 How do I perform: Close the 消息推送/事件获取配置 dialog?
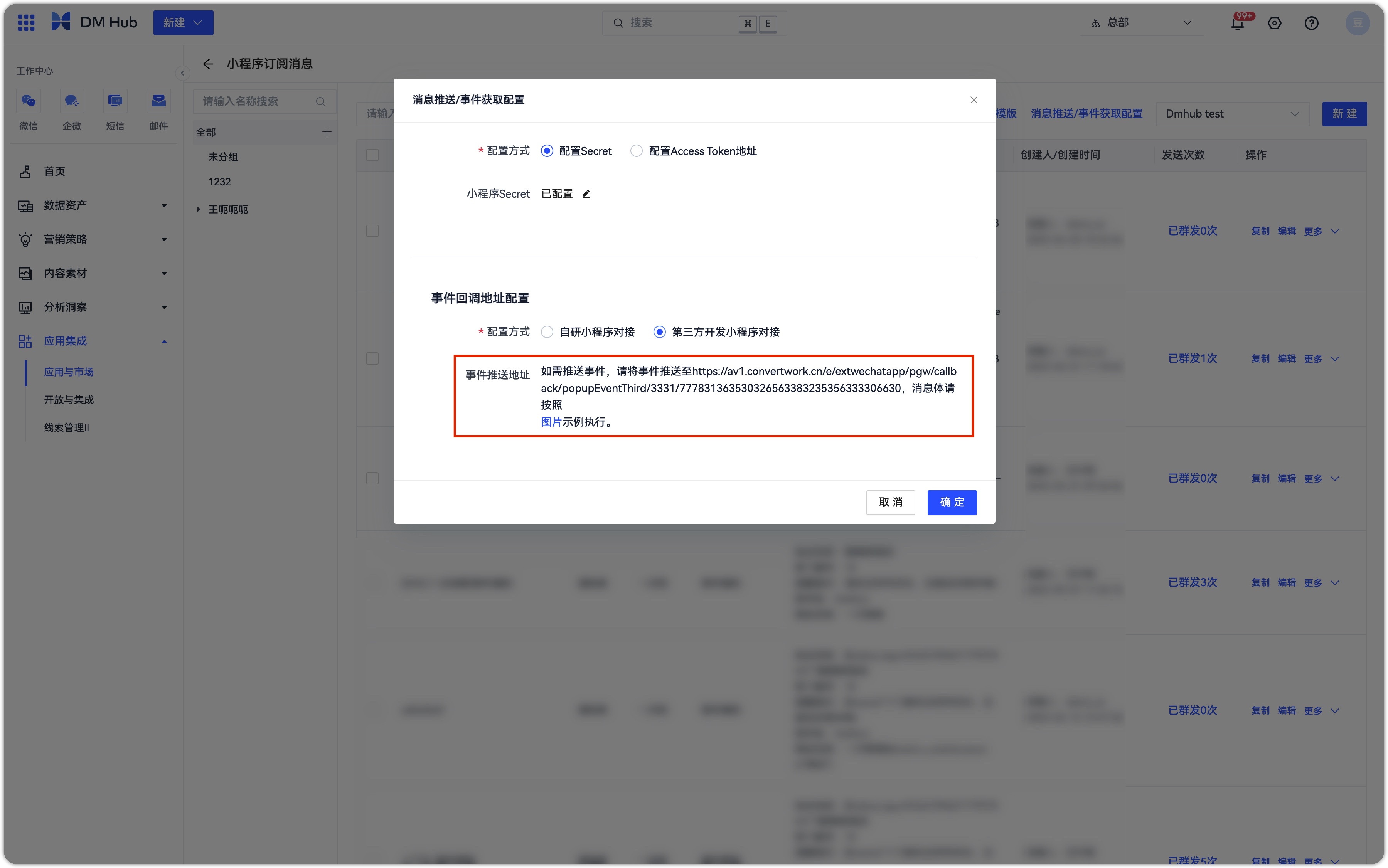(974, 100)
